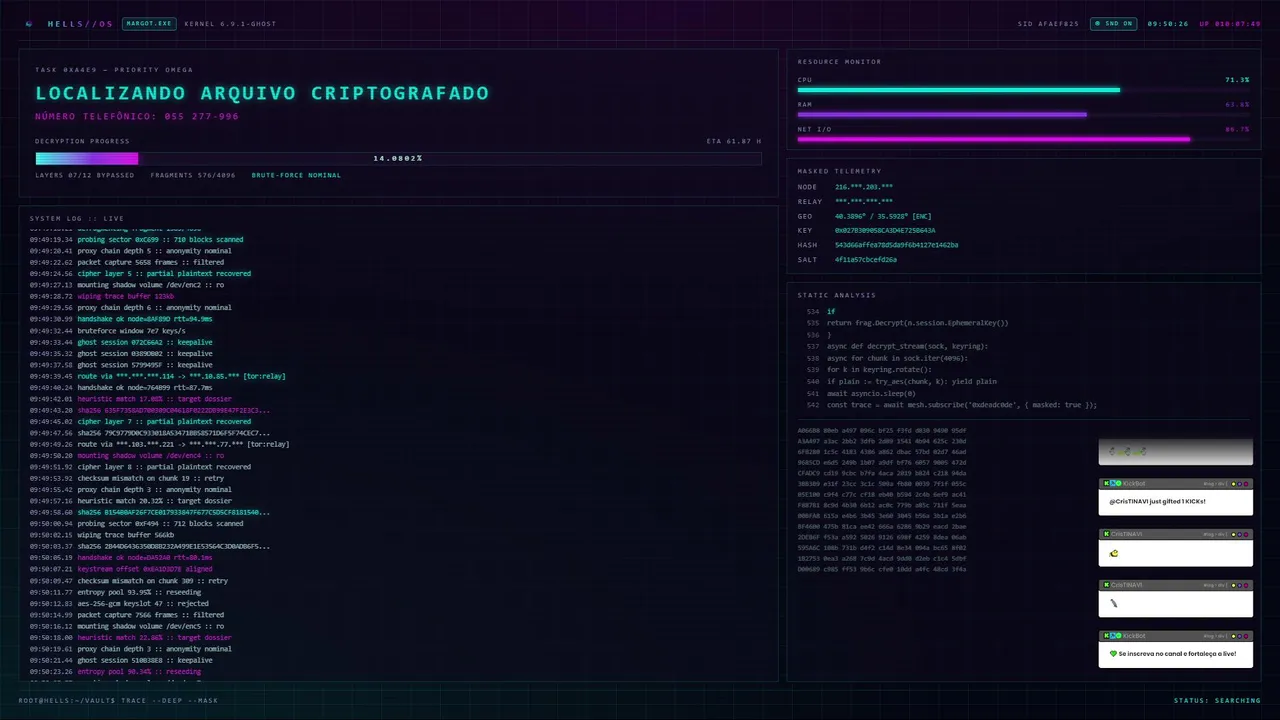Click the SALT value 4f11a57cbcefd26a

pos(866,259)
